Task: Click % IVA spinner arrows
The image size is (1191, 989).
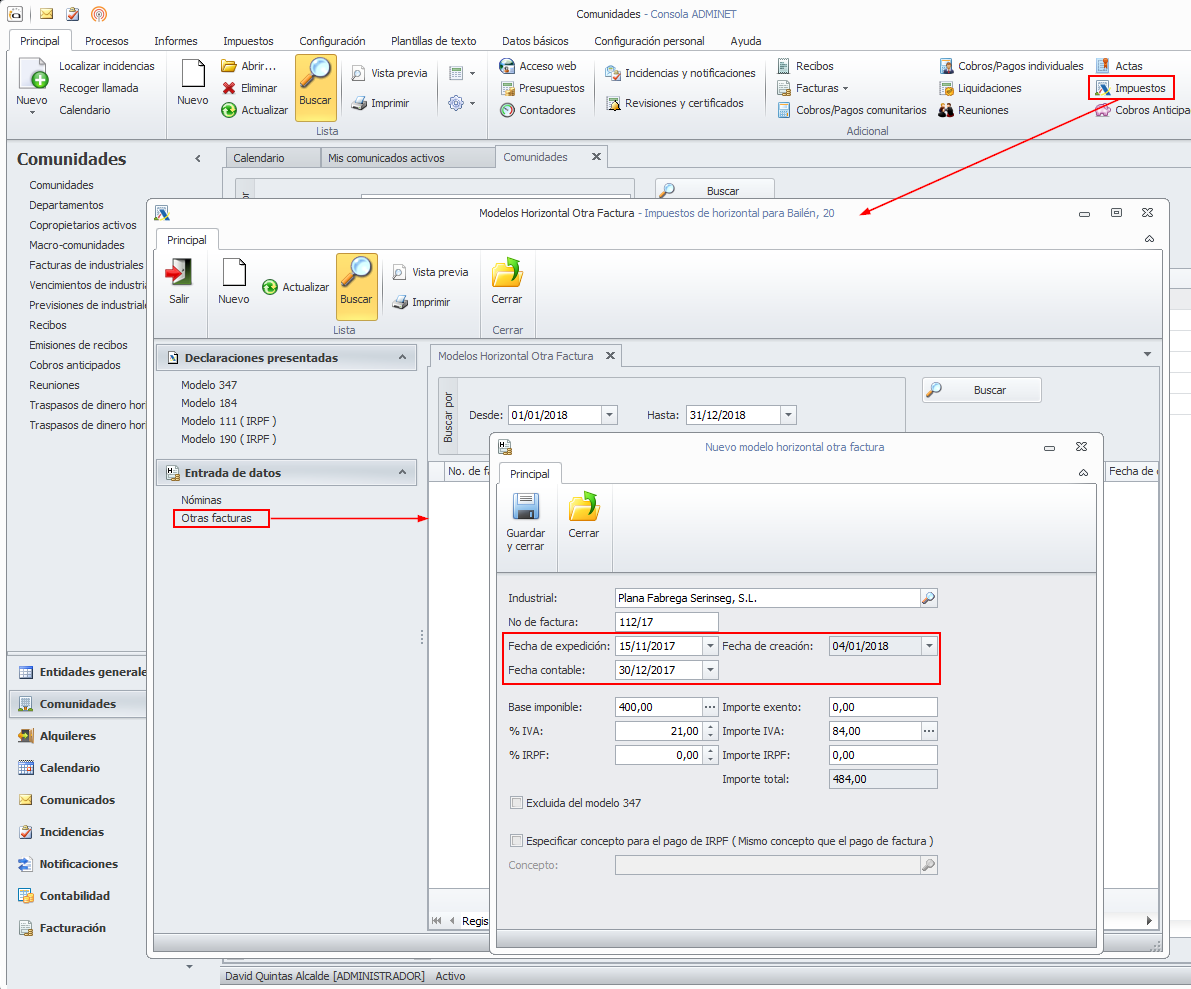Action: click(710, 731)
